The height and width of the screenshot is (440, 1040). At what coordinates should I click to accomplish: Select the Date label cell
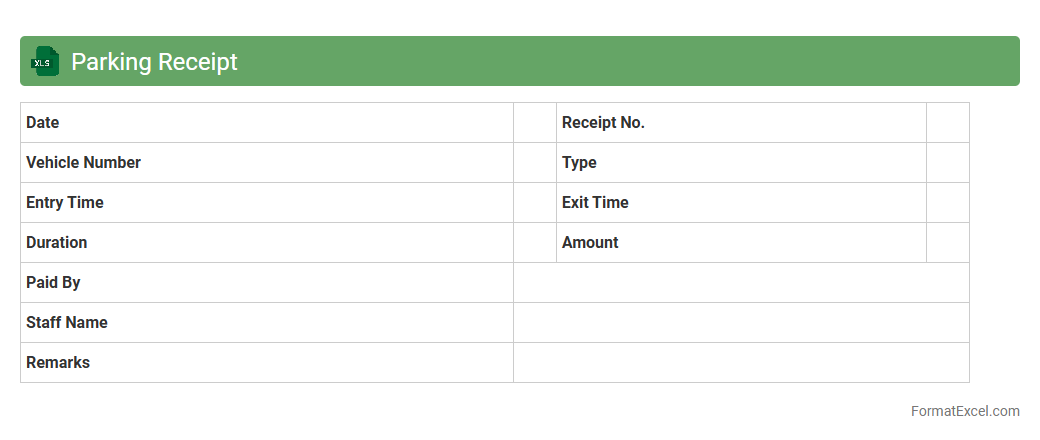coord(266,123)
